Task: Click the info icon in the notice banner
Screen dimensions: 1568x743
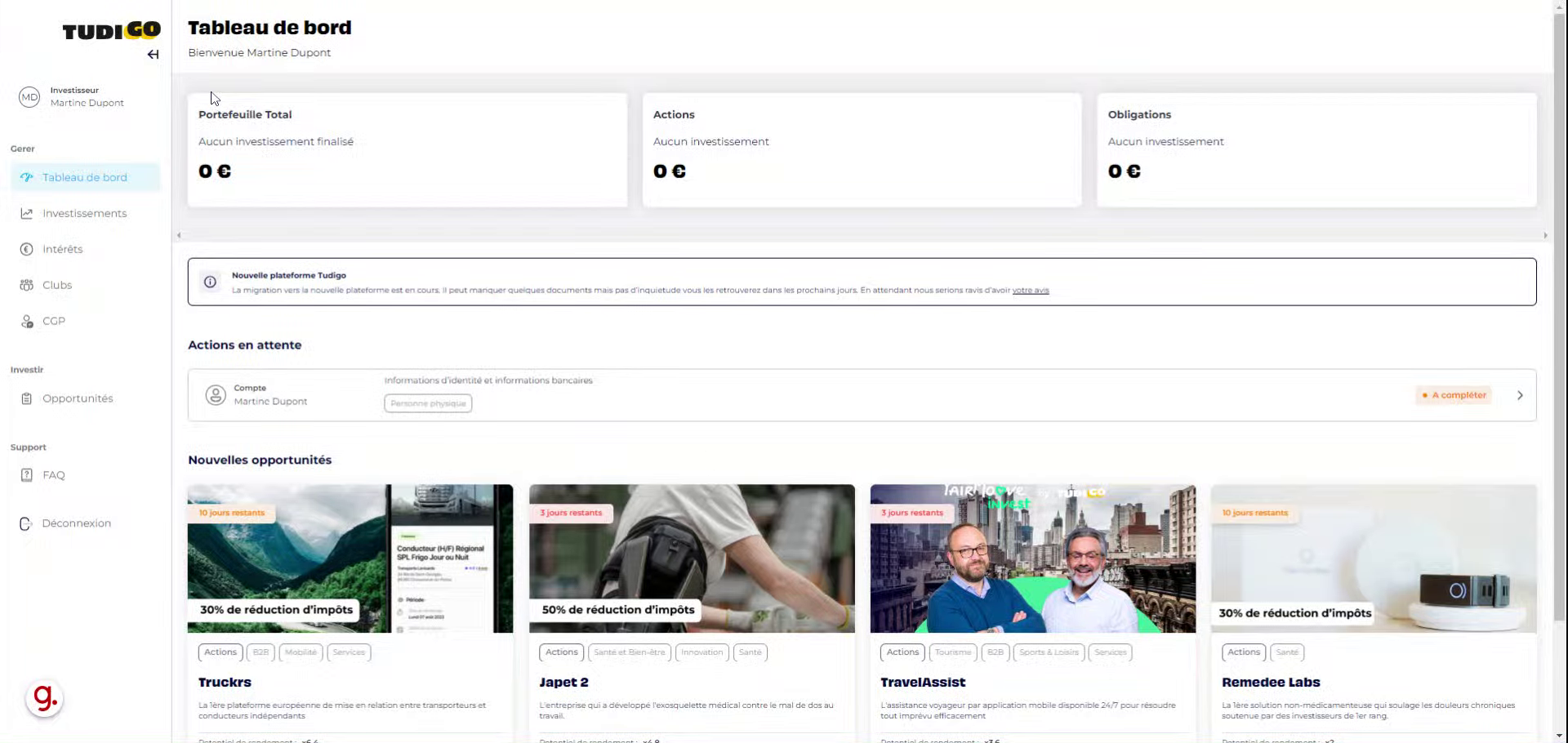Action: (x=210, y=282)
